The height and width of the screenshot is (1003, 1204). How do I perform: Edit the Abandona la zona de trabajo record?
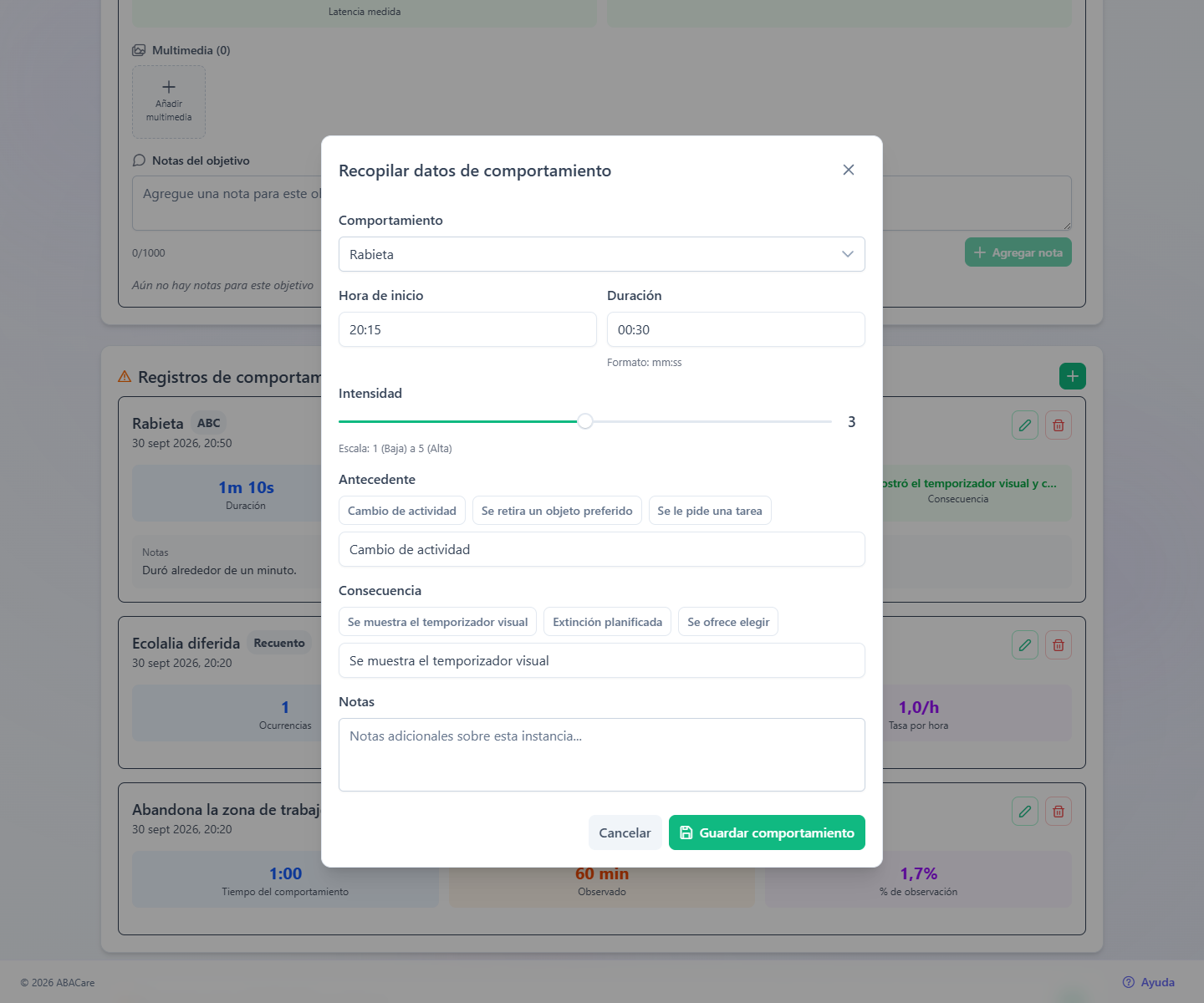point(1025,812)
